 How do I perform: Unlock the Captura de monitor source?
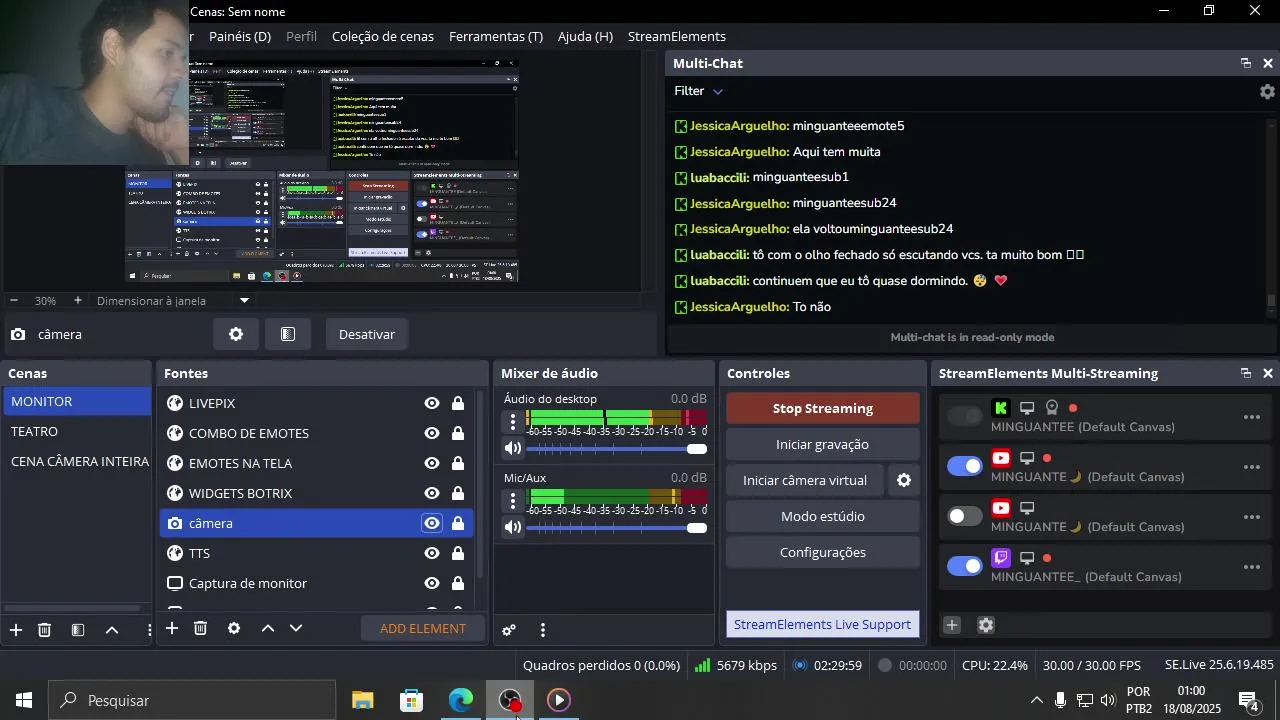[458, 583]
